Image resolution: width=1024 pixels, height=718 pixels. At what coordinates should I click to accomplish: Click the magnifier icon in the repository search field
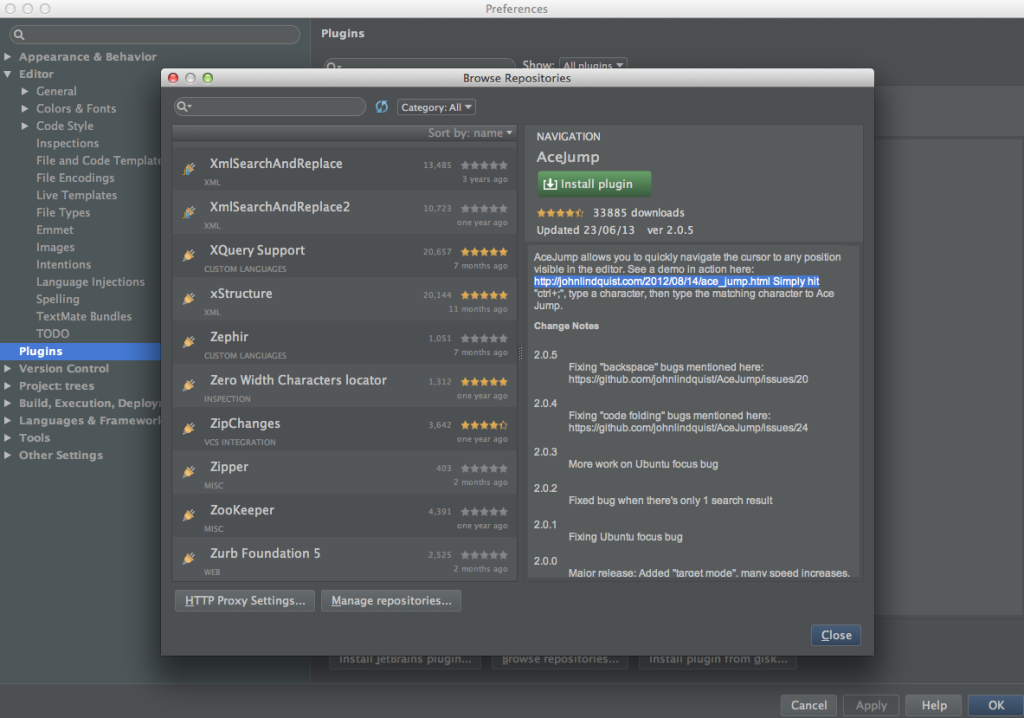[183, 105]
